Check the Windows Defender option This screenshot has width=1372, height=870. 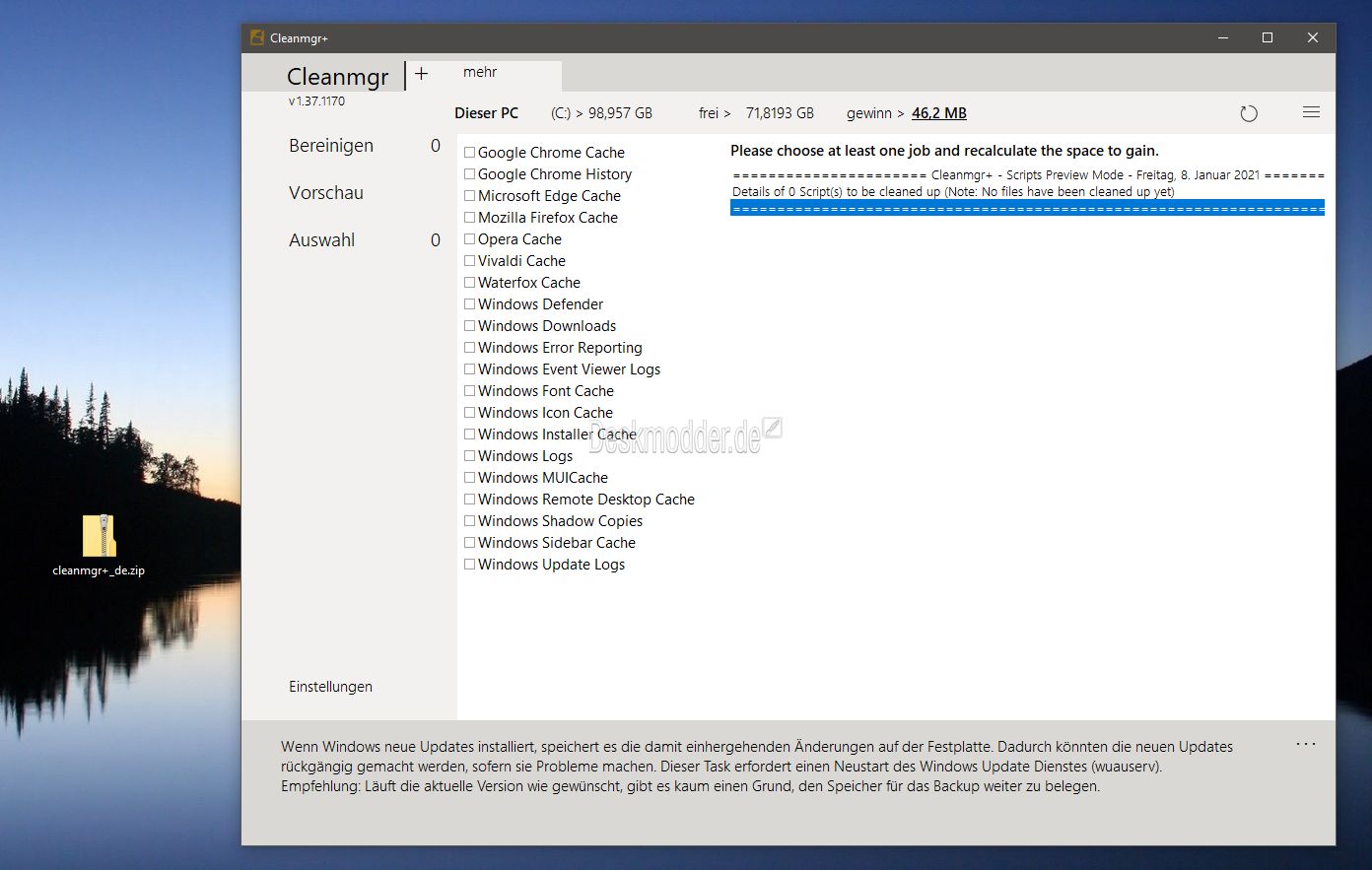(470, 304)
